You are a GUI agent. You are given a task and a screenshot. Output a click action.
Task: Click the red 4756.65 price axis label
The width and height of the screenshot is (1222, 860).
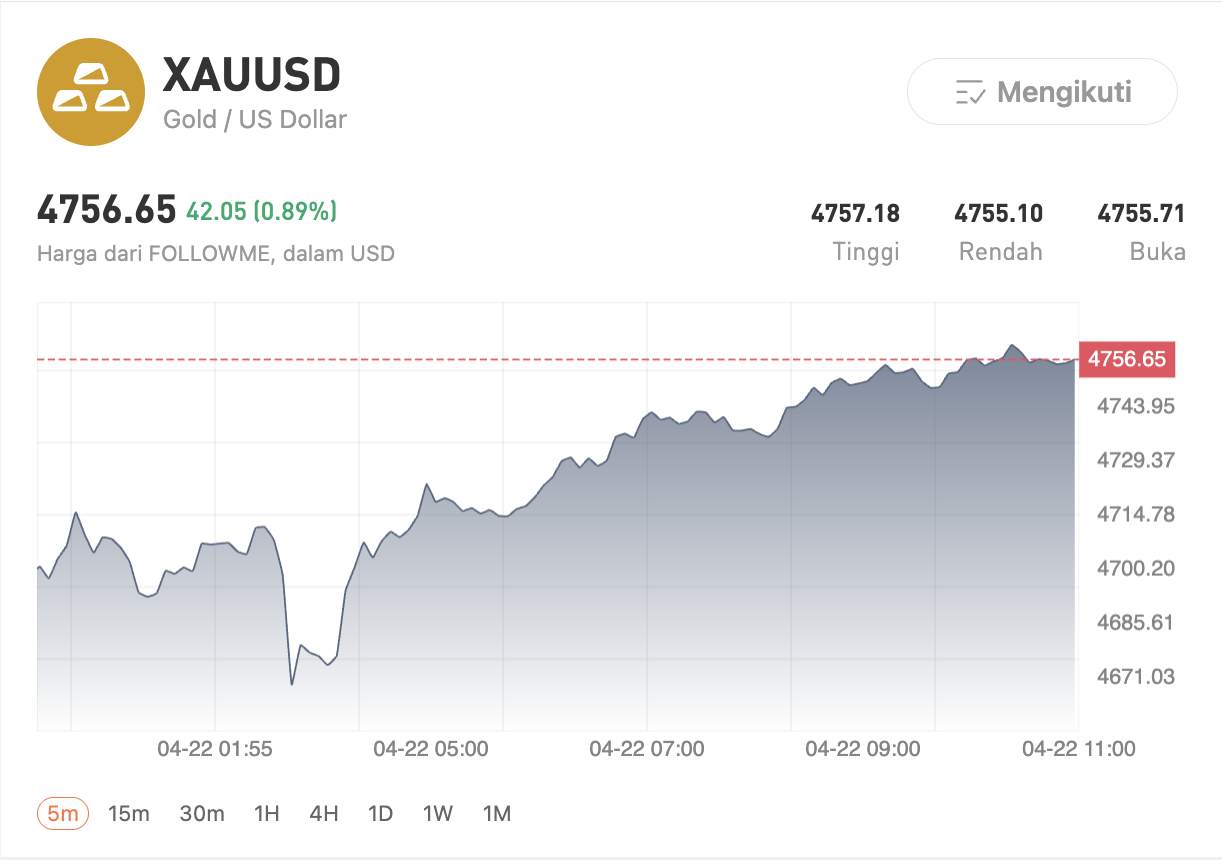coord(1127,359)
